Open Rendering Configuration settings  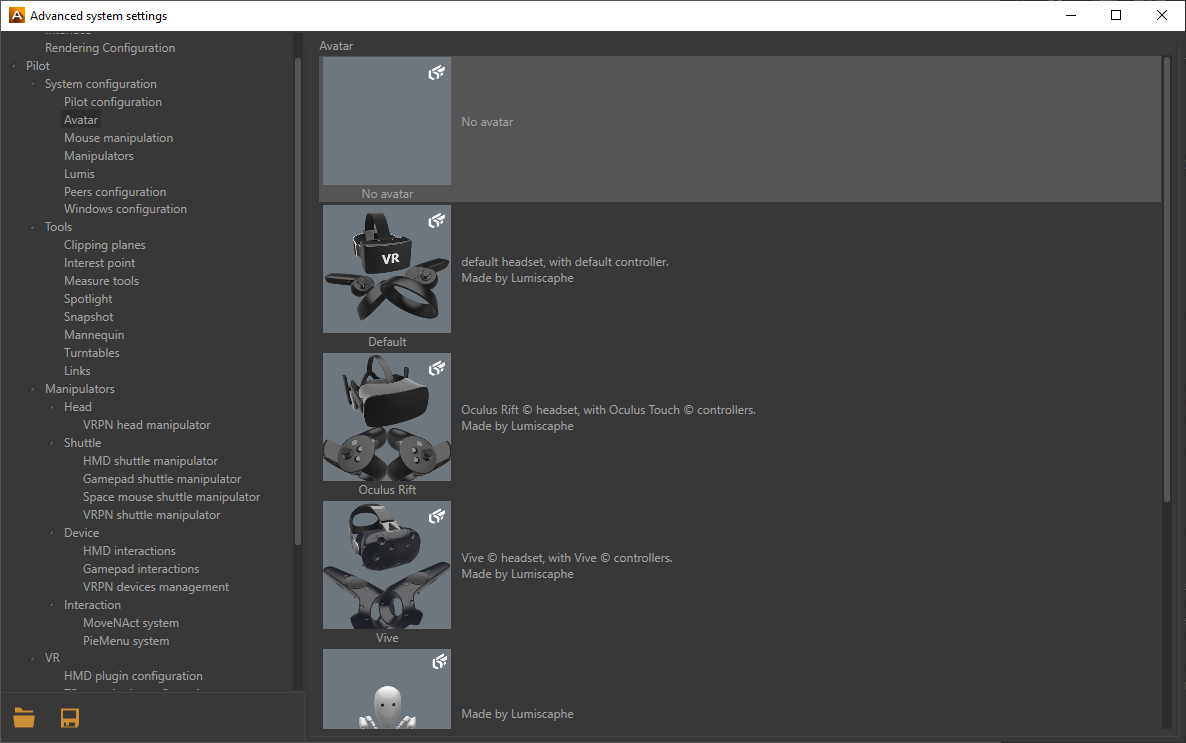110,48
